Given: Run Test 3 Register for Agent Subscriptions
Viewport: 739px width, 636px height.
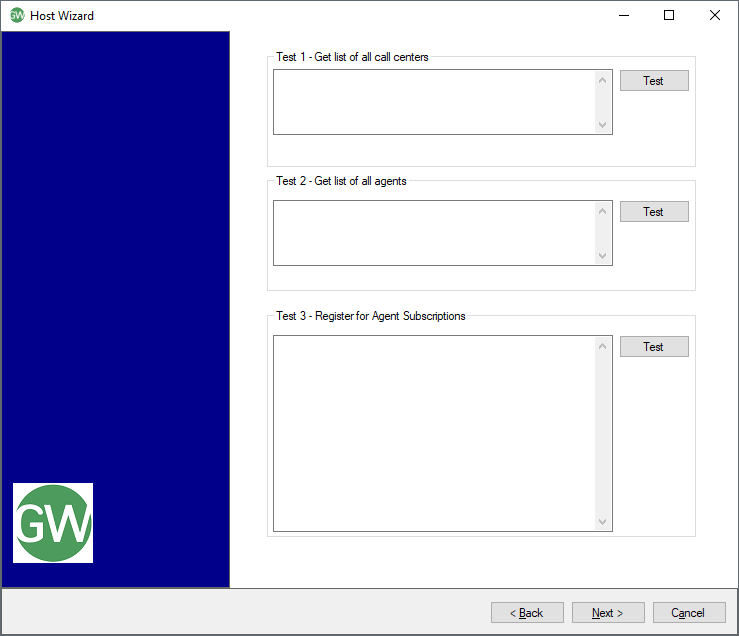Looking at the screenshot, I should coord(654,347).
